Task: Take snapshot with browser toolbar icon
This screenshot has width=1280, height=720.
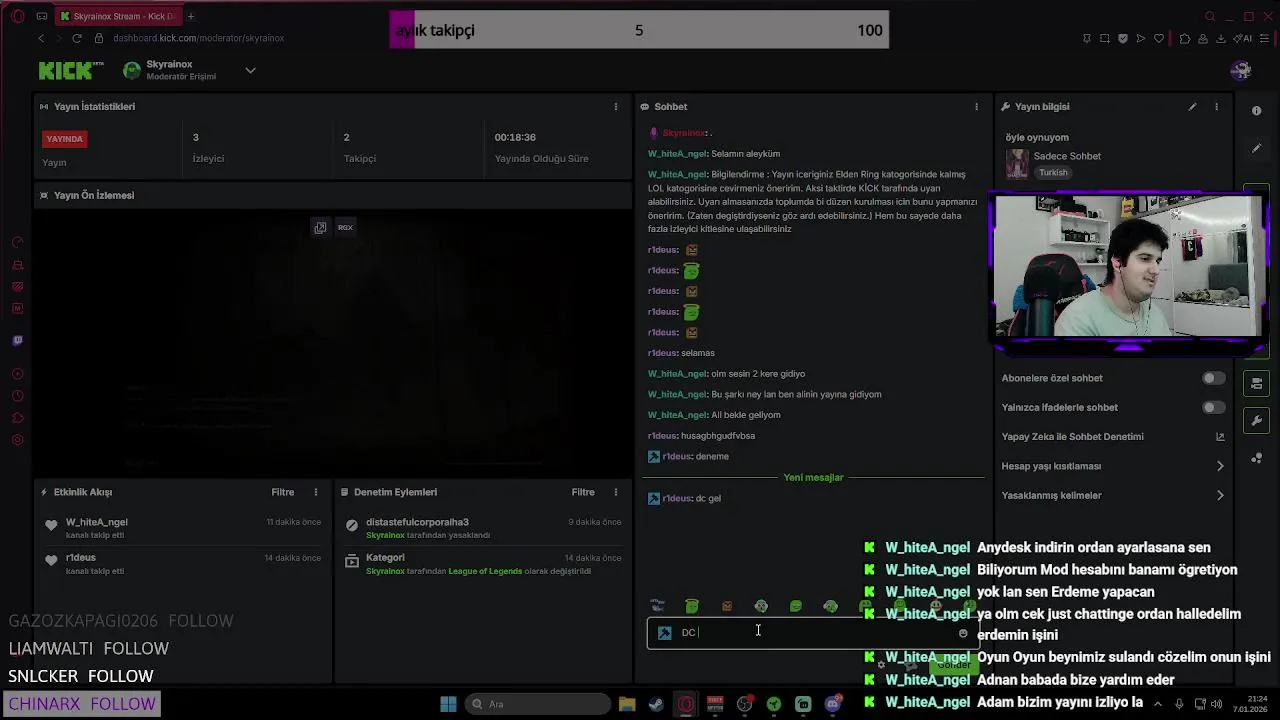Action: coord(1105,38)
